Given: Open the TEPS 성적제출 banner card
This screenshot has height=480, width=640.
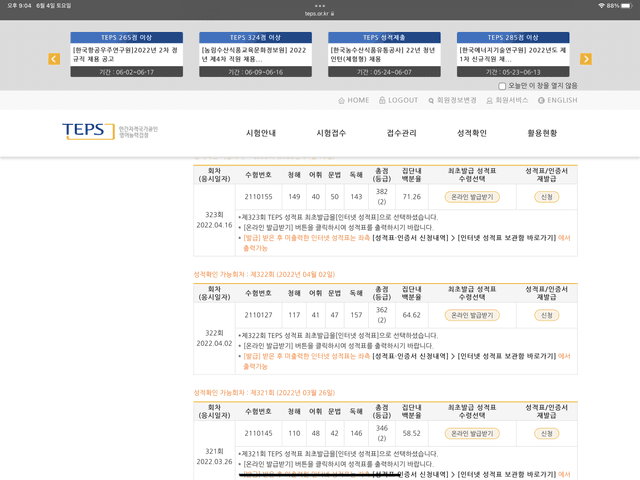Looking at the screenshot, I should tap(384, 54).
